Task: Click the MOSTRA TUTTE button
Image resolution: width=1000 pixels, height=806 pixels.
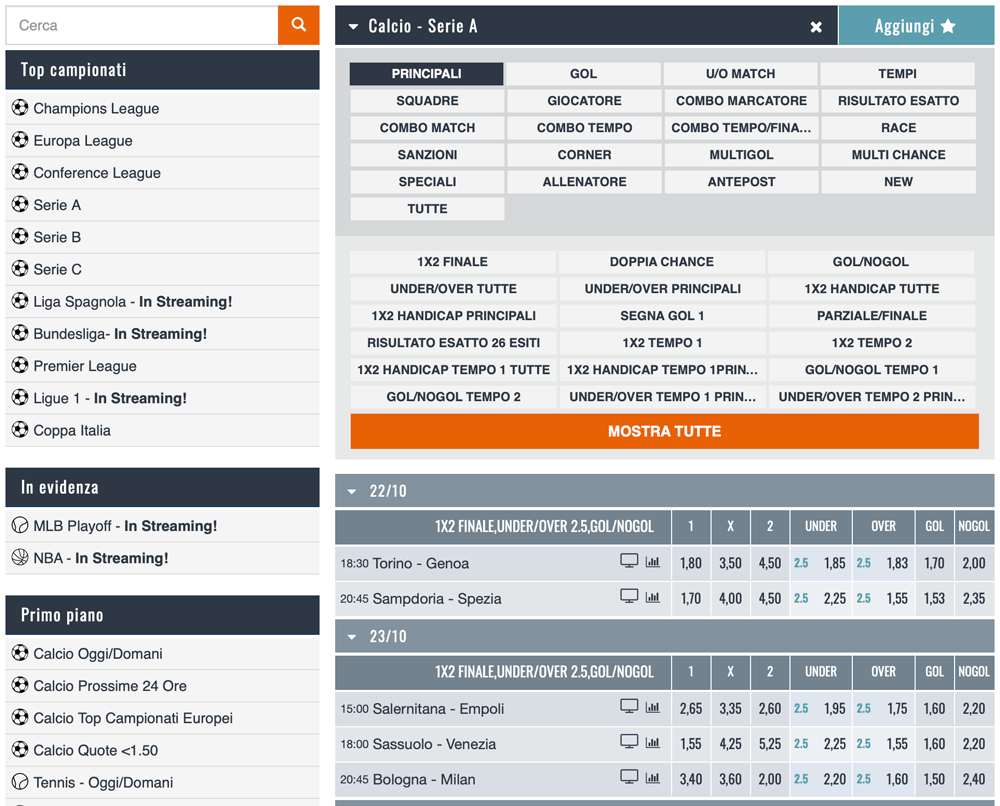Action: [x=665, y=432]
